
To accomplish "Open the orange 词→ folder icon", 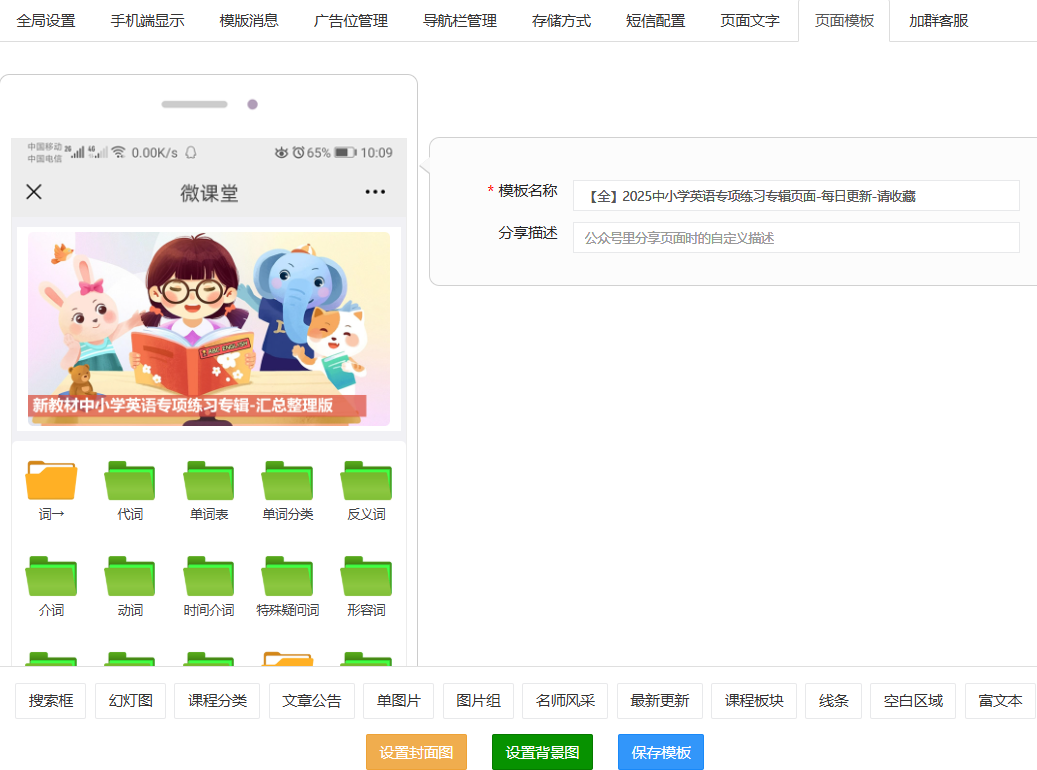I will (x=51, y=481).
